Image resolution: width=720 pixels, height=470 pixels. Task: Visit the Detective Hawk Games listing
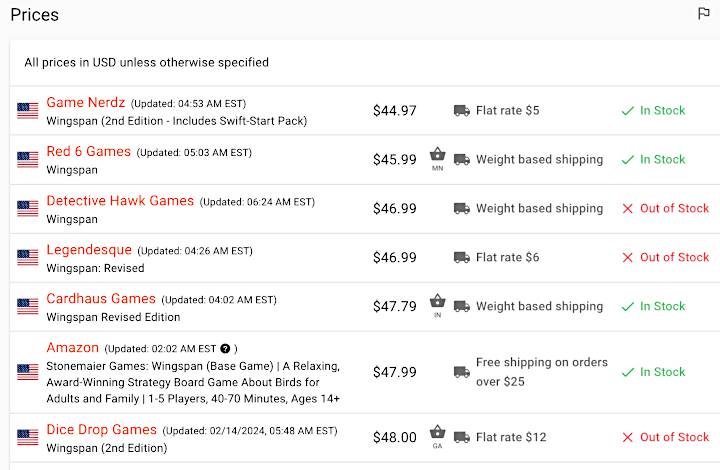coord(120,201)
